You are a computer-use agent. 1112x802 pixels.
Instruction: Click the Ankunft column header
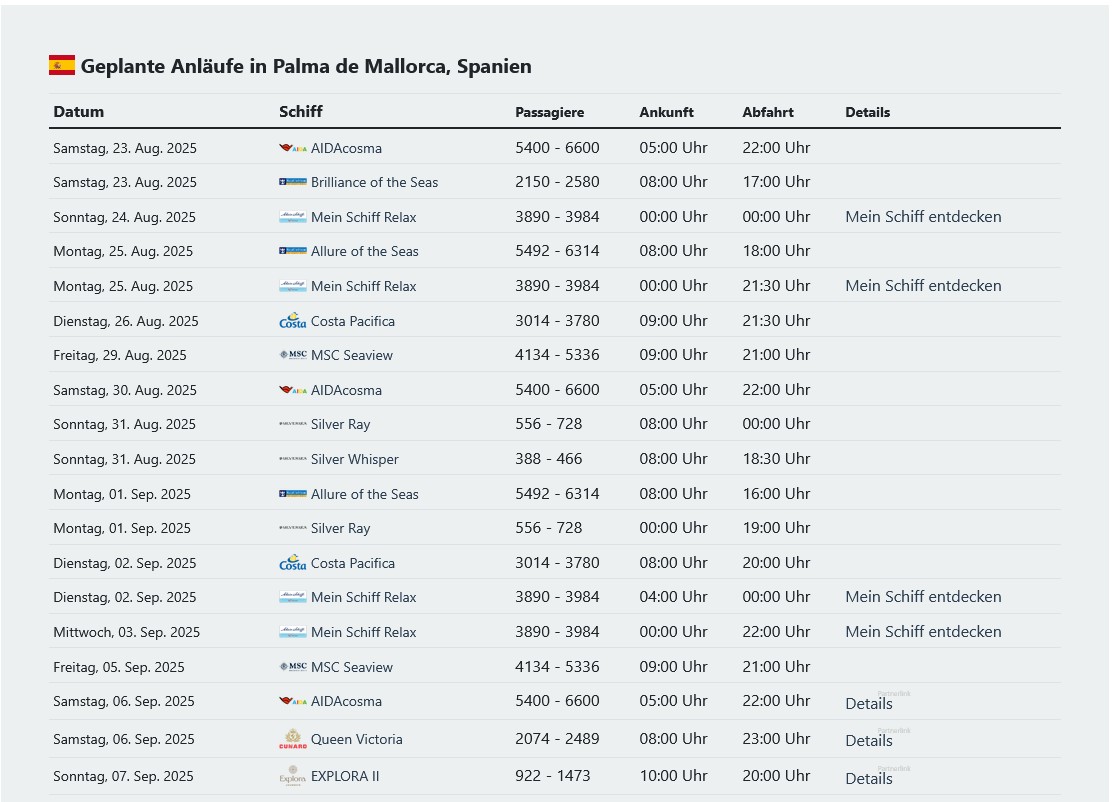tap(667, 112)
